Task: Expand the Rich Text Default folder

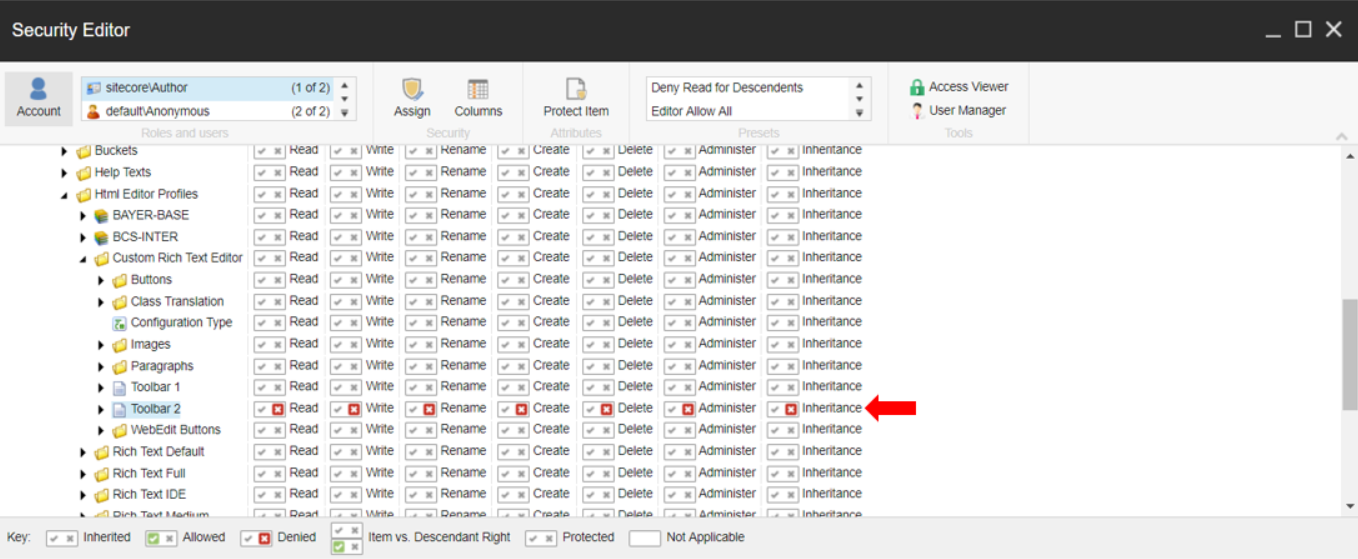Action: tap(83, 452)
